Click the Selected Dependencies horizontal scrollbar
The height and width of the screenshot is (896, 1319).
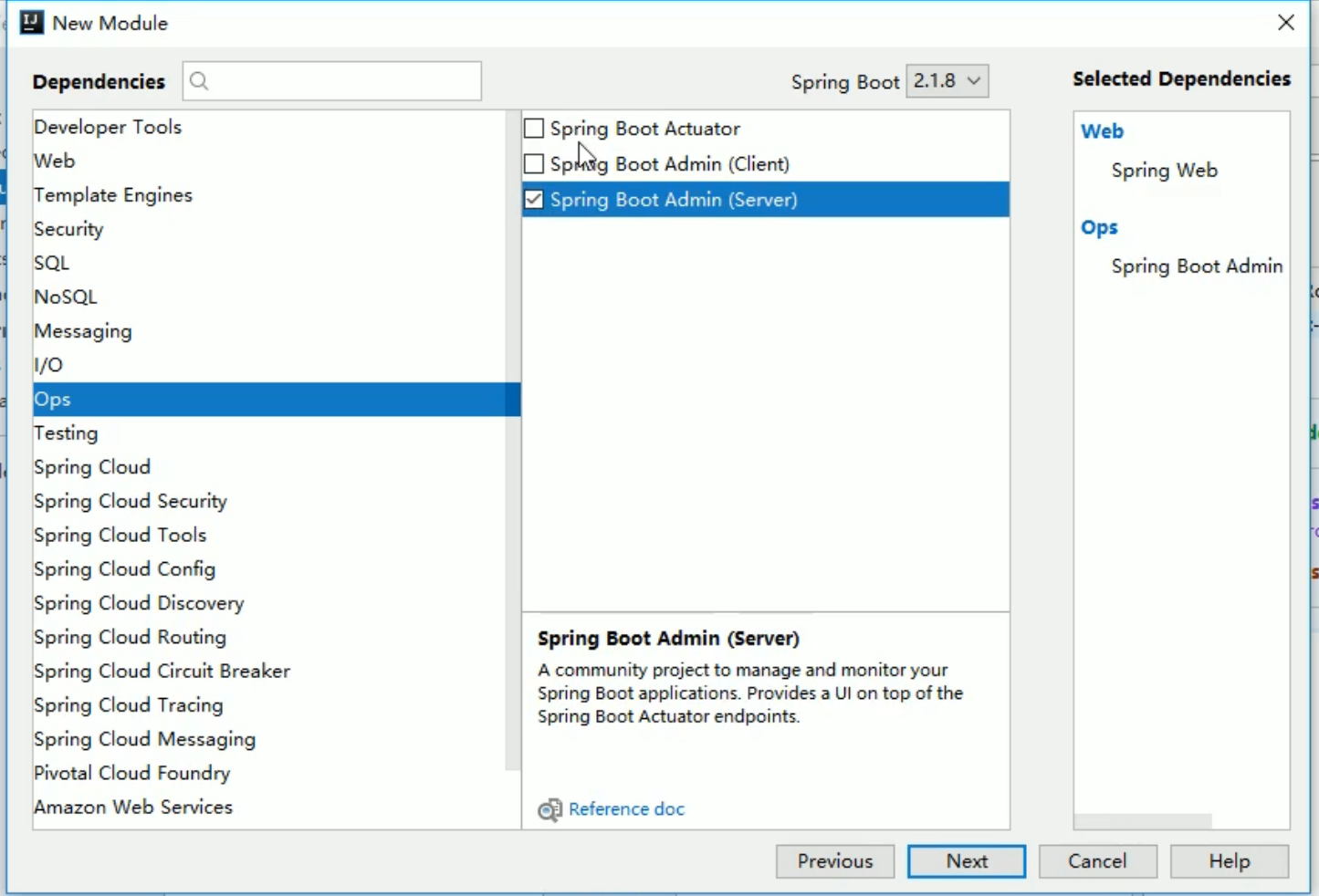coord(1143,821)
